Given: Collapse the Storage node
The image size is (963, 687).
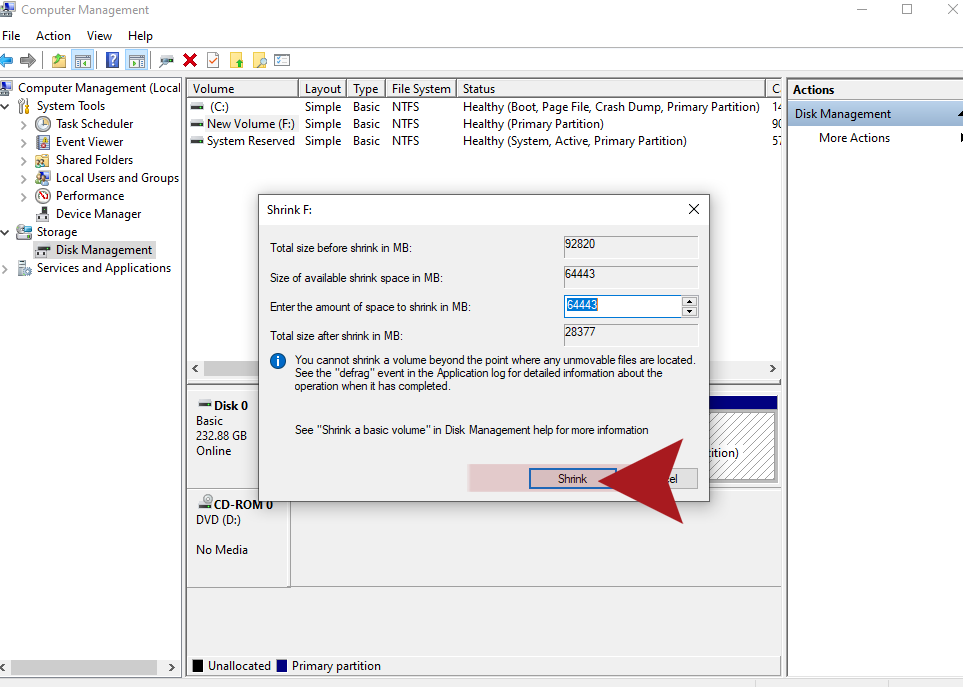Looking at the screenshot, I should tap(6, 232).
